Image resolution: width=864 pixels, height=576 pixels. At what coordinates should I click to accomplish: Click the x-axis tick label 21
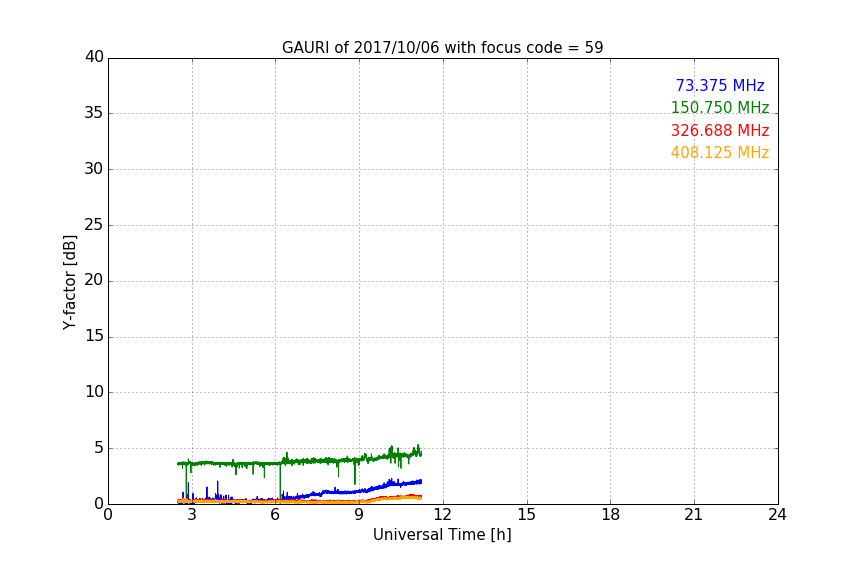(x=694, y=515)
